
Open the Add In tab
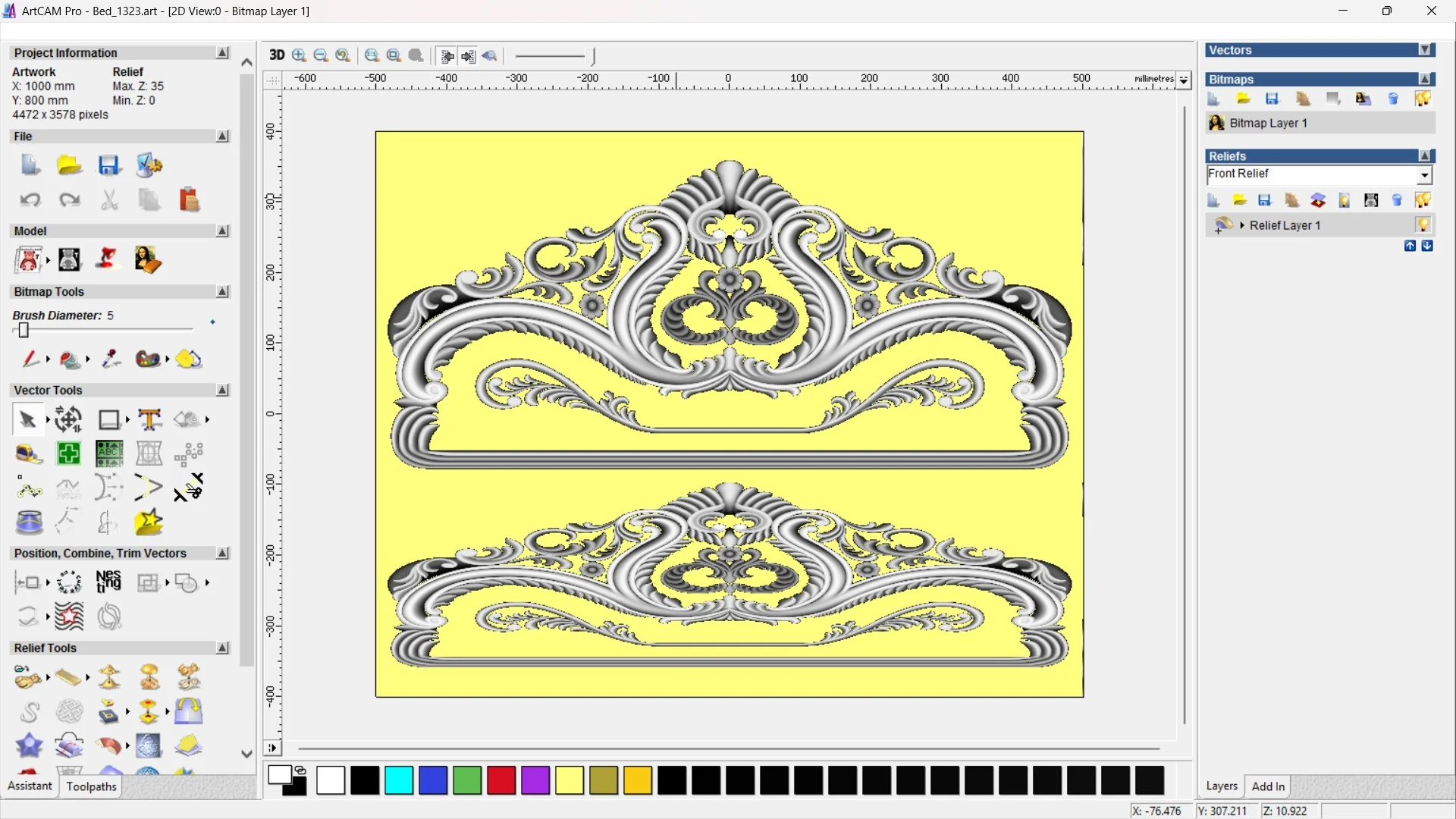pyautogui.click(x=1268, y=786)
